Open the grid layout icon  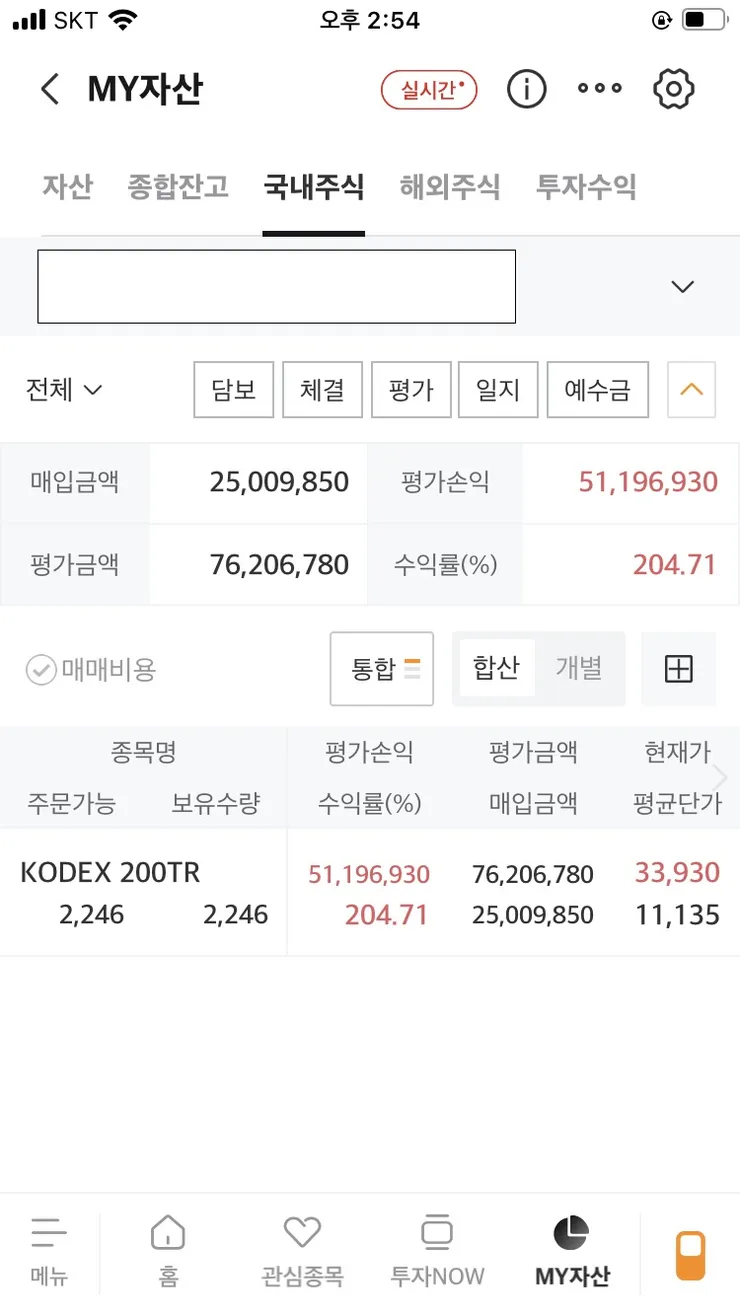[x=679, y=669]
